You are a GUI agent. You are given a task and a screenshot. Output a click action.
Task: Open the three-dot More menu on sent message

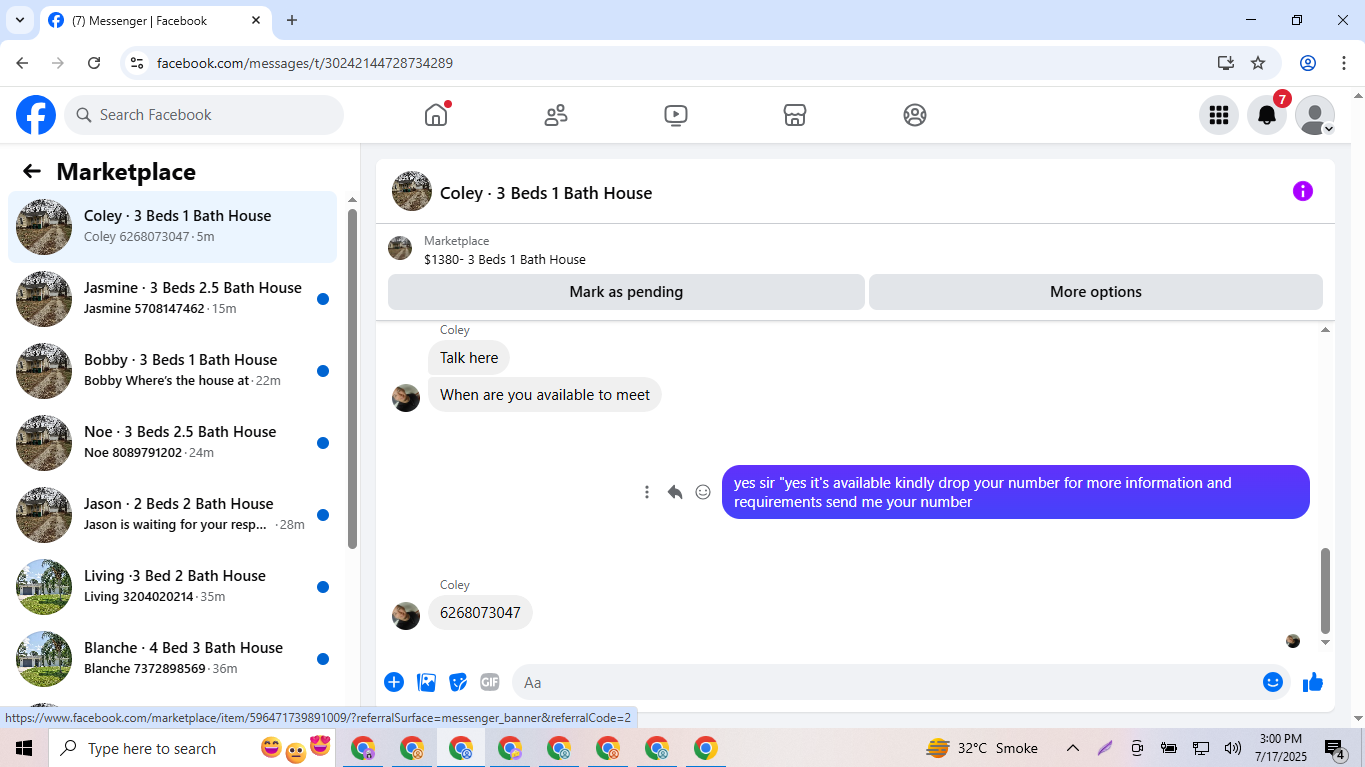(647, 492)
